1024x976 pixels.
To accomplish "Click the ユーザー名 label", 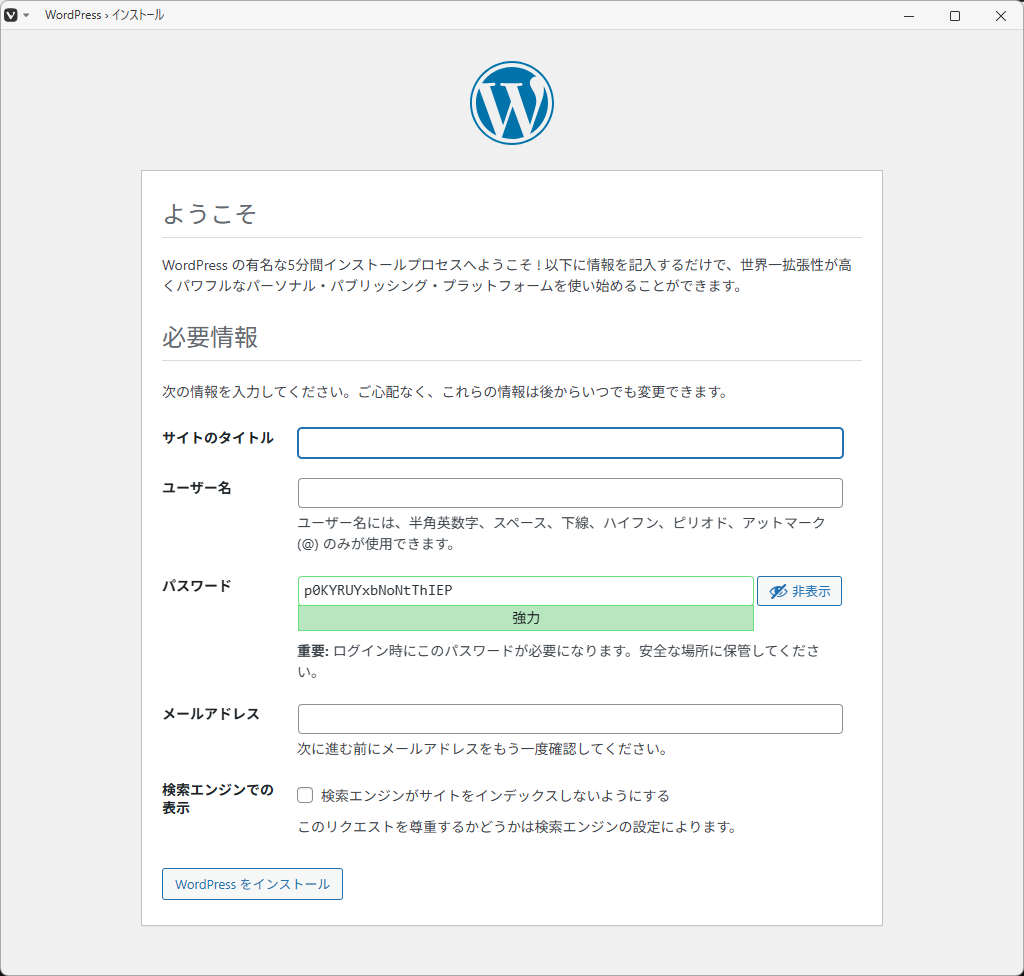I will pos(197,488).
